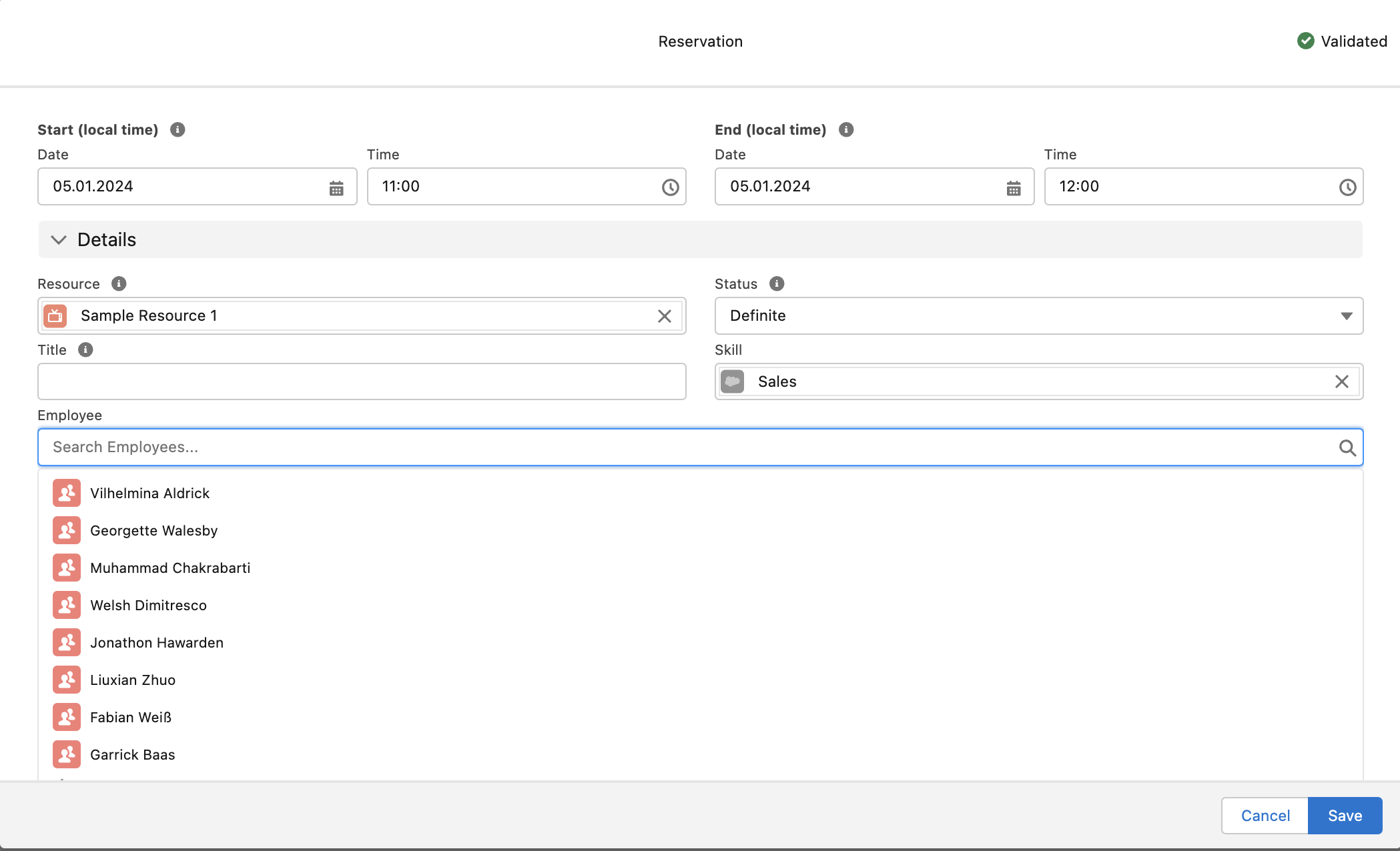Cancel the reservation dialog
The width and height of the screenshot is (1400, 851).
(1265, 816)
